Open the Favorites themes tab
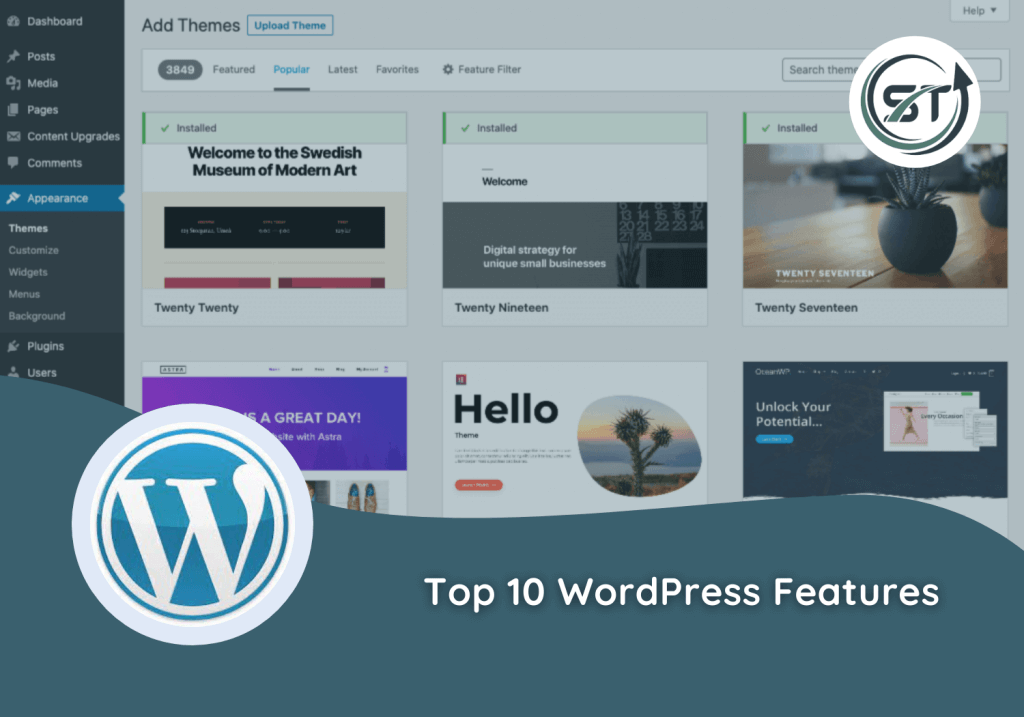1024x717 pixels. point(397,70)
